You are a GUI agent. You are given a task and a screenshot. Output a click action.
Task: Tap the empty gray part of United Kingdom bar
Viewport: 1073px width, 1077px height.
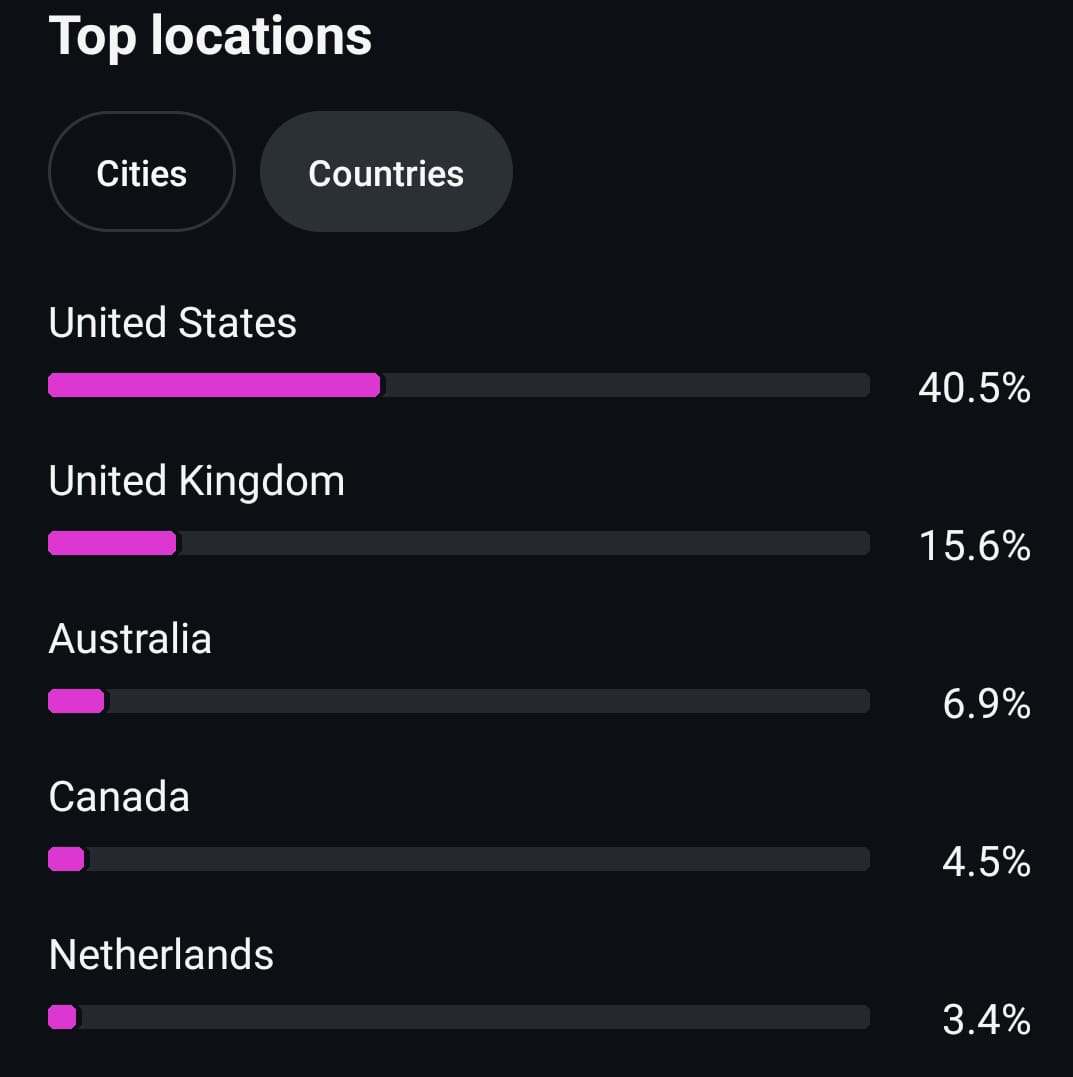(x=522, y=543)
